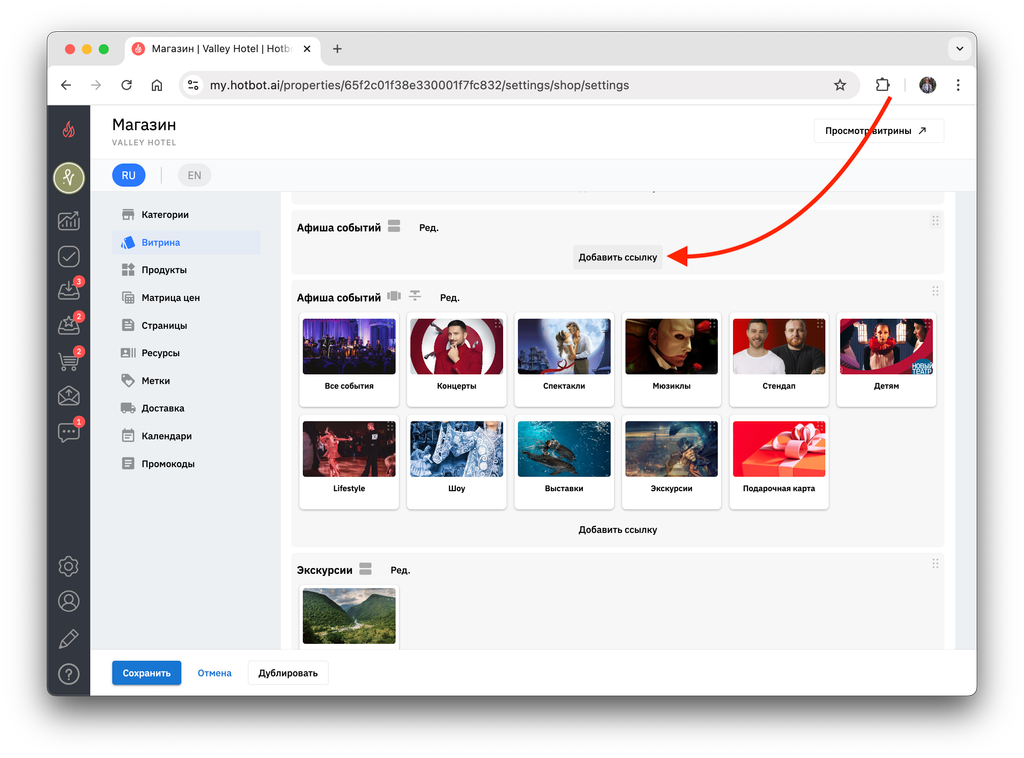Bookmark page with the star icon
Screen dimensions: 1024x758
coord(840,85)
